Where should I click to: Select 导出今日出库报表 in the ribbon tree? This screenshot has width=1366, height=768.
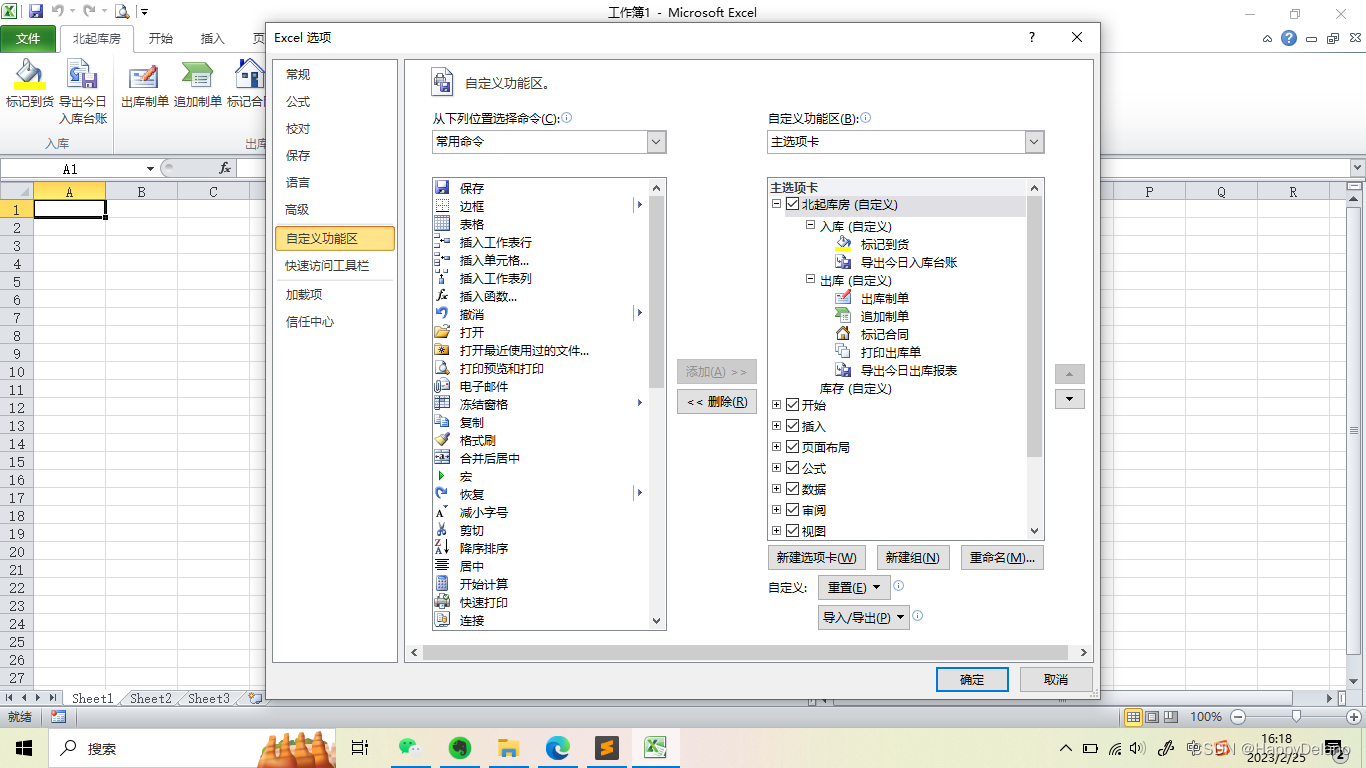coord(908,370)
